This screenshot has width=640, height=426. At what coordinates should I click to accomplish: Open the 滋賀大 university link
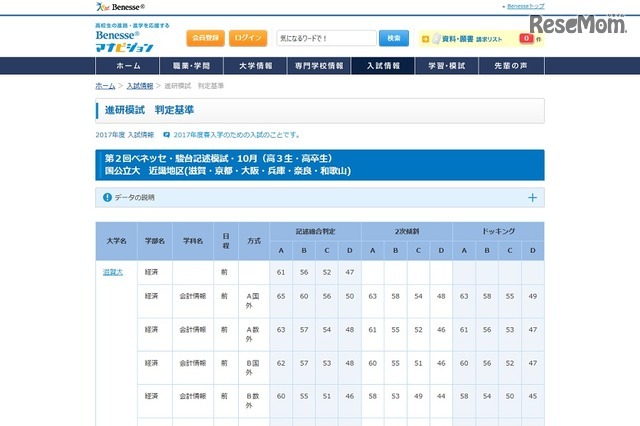pyautogui.click(x=113, y=272)
